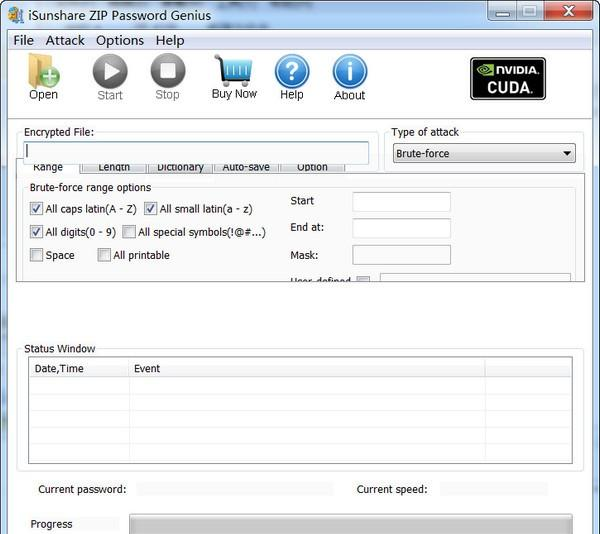Switch to the Range tab
Screen dimensions: 600x534
pyautogui.click(x=48, y=168)
